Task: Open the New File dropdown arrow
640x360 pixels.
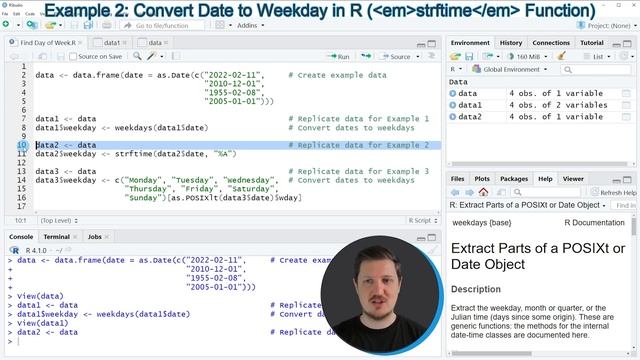Action: pyautogui.click(x=18, y=25)
